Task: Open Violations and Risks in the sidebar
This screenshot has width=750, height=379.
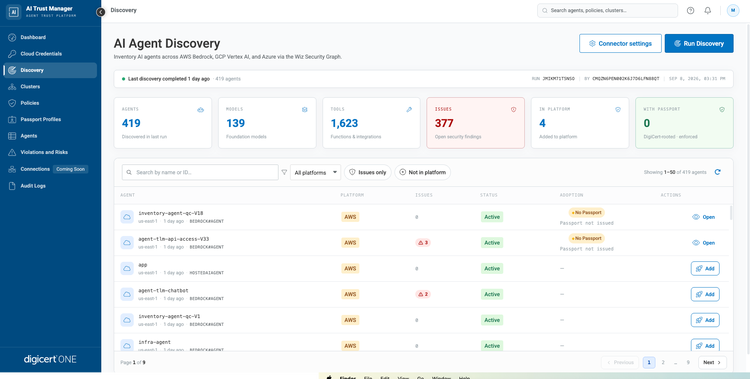Action: 50,152
